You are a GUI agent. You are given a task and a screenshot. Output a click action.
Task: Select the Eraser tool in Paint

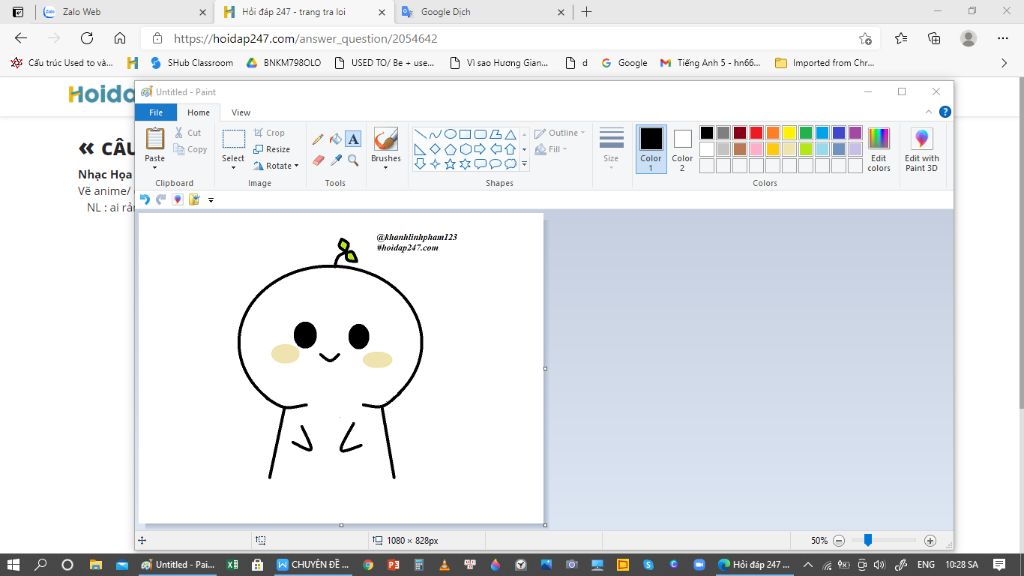(x=318, y=160)
